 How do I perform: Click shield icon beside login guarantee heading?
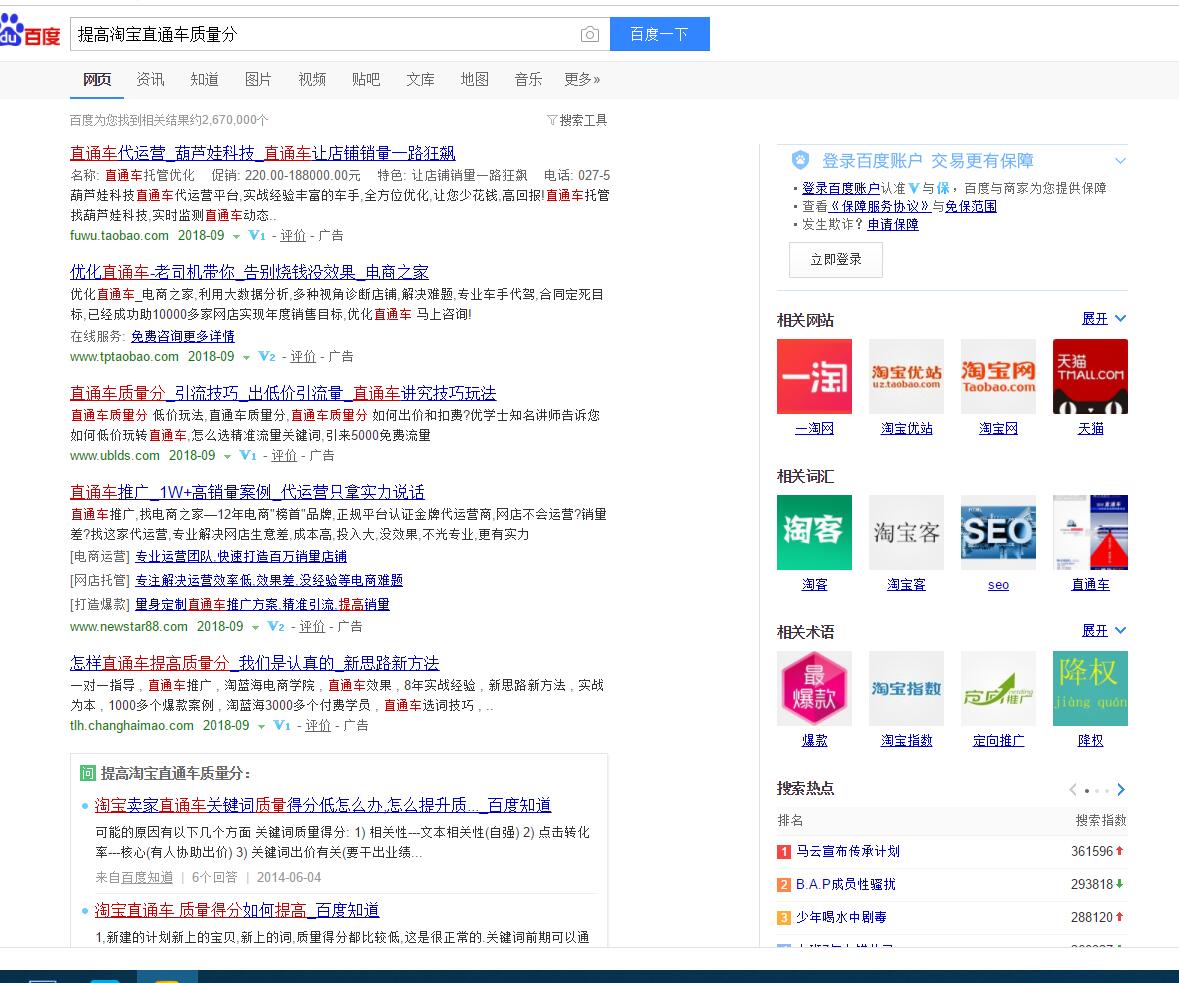(x=801, y=160)
